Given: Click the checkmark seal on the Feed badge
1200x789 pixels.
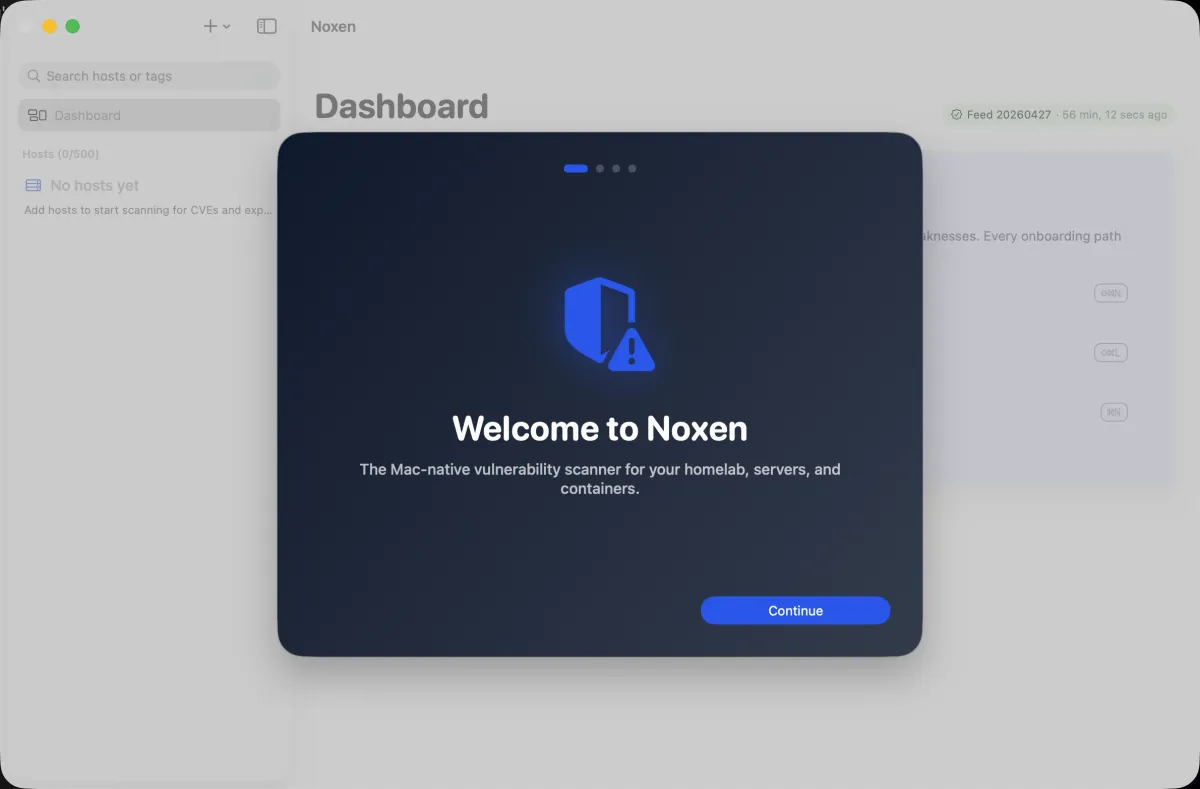Looking at the screenshot, I should 956,114.
